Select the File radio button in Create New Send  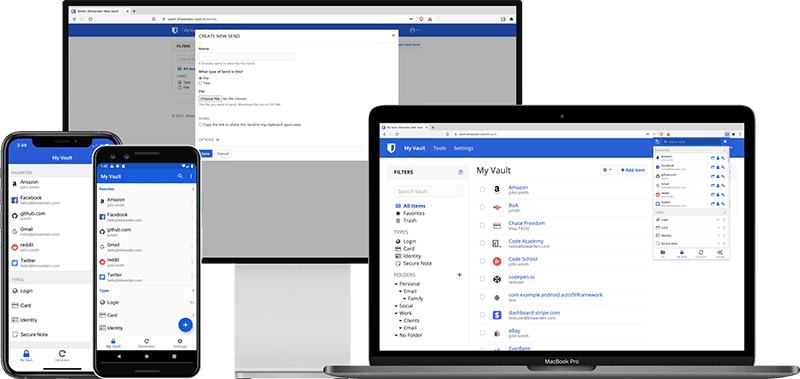[200, 78]
